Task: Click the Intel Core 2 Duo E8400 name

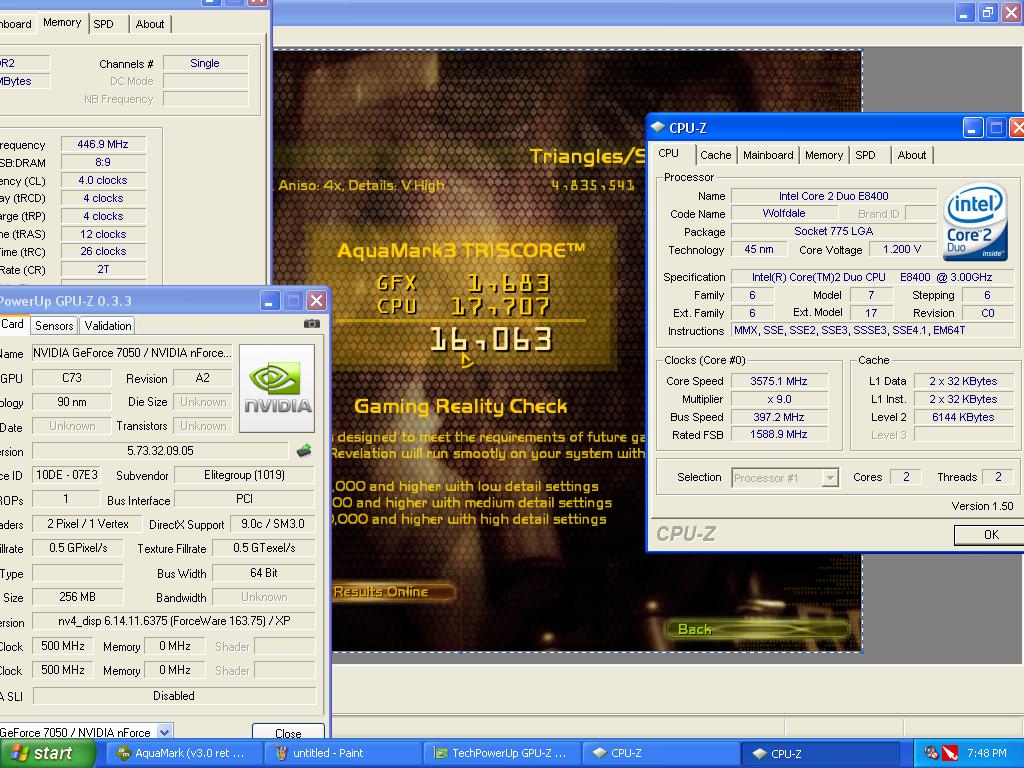Action: coord(833,196)
